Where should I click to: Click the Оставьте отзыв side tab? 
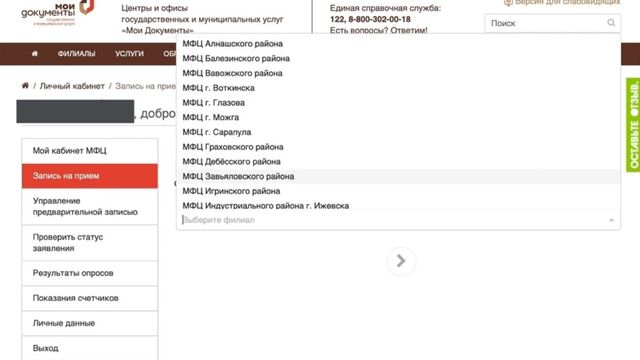(633, 125)
